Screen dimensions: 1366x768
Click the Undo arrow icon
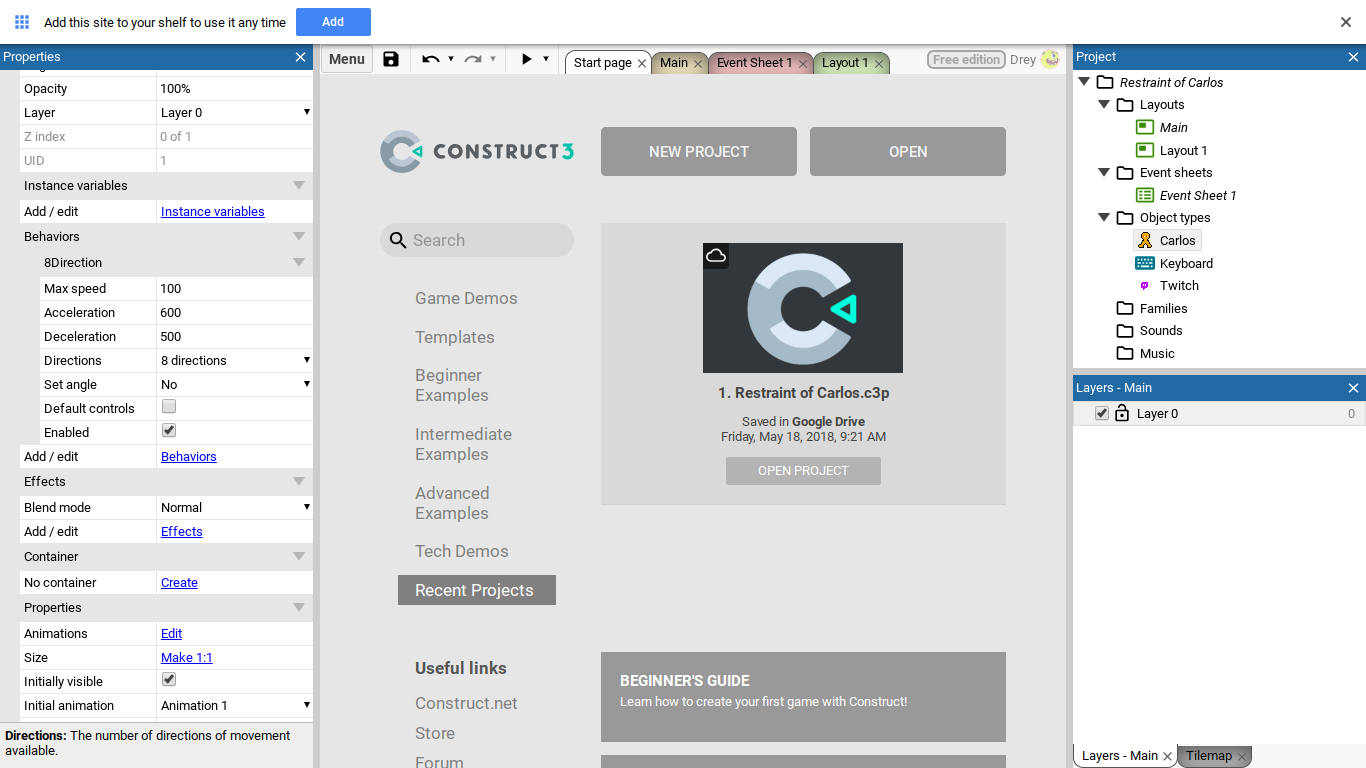tap(430, 60)
